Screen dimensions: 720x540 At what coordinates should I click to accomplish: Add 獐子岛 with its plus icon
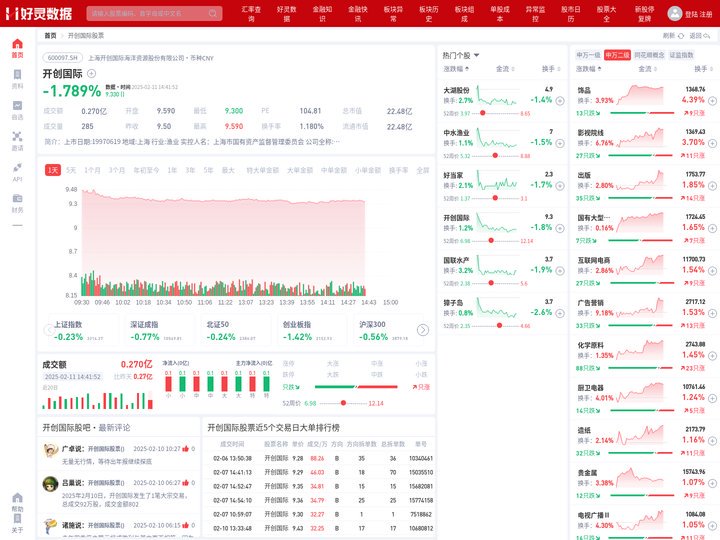click(560, 313)
